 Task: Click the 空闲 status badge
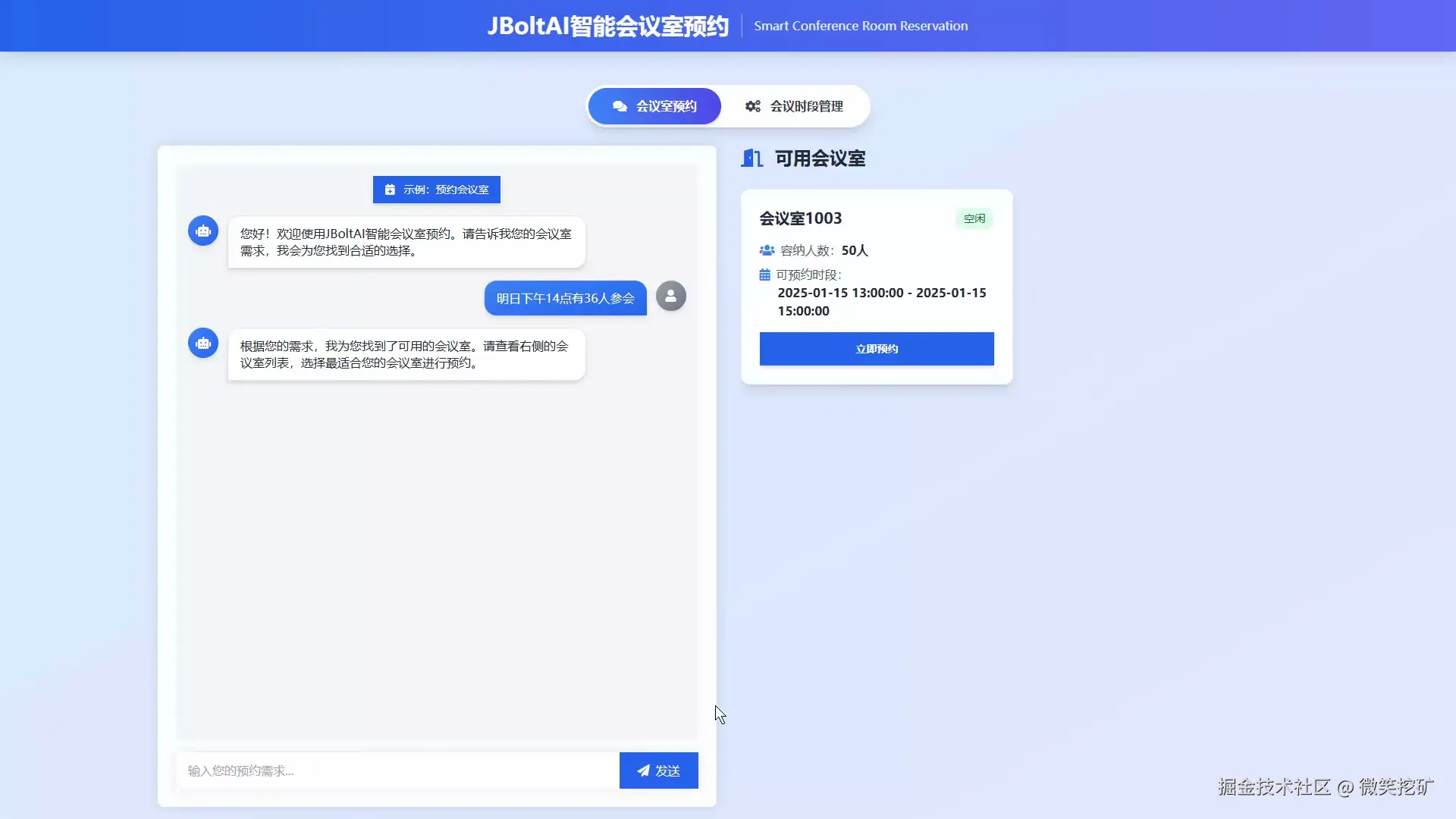[974, 218]
